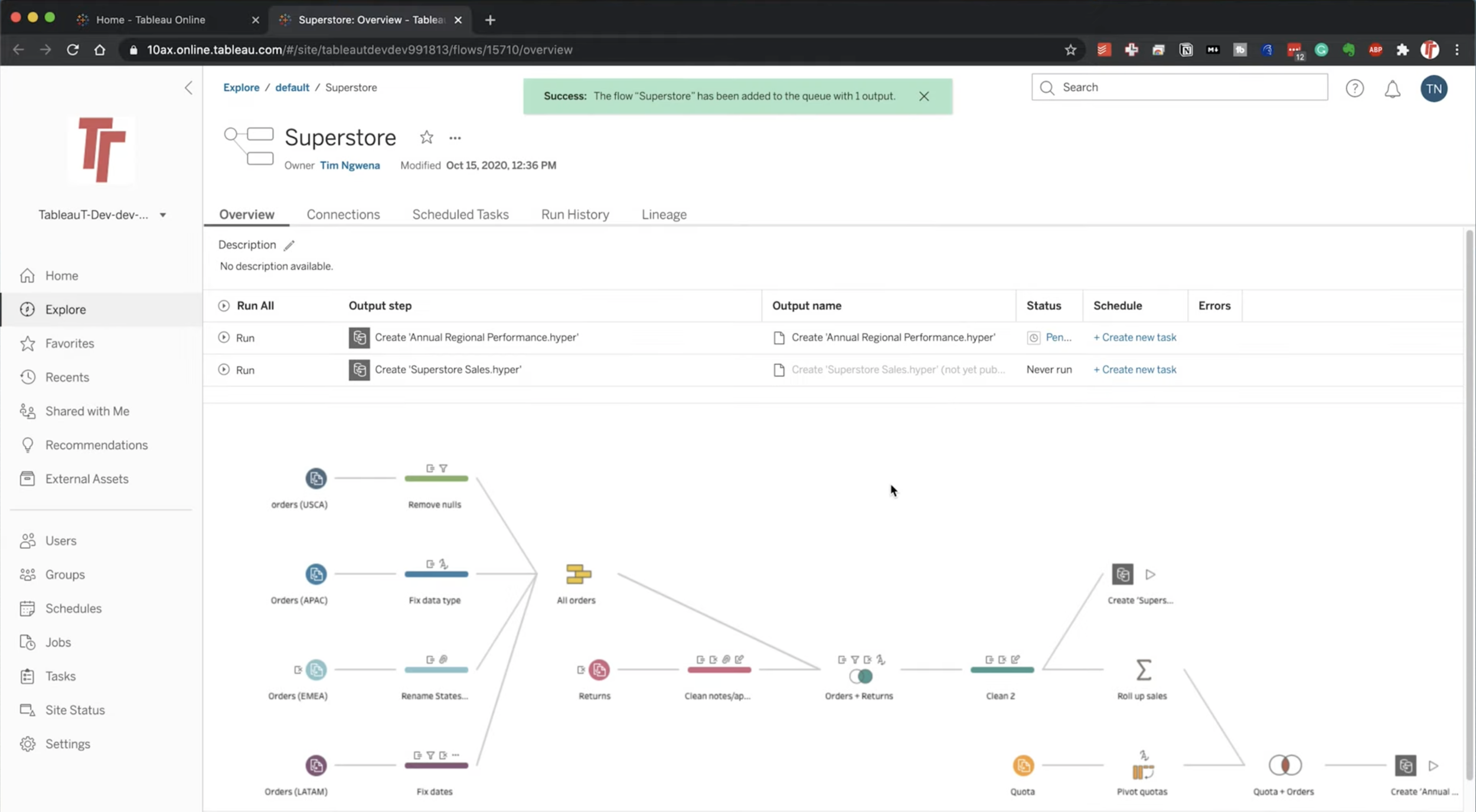Open the browser extensions puzzle icon
The image size is (1476, 812).
(x=1403, y=50)
